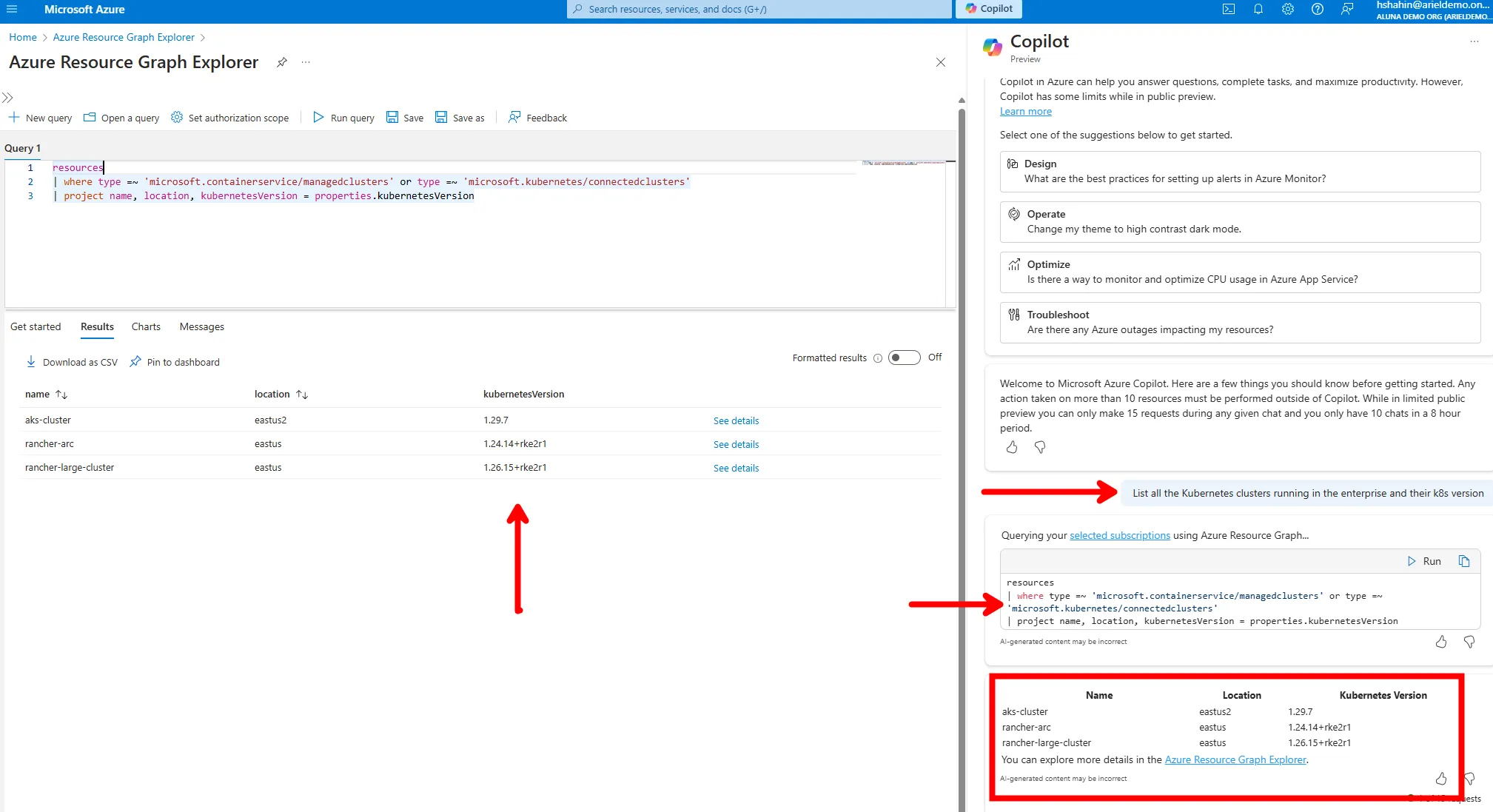Switch to the Charts tab
This screenshot has height=812, width=1493.
[146, 326]
